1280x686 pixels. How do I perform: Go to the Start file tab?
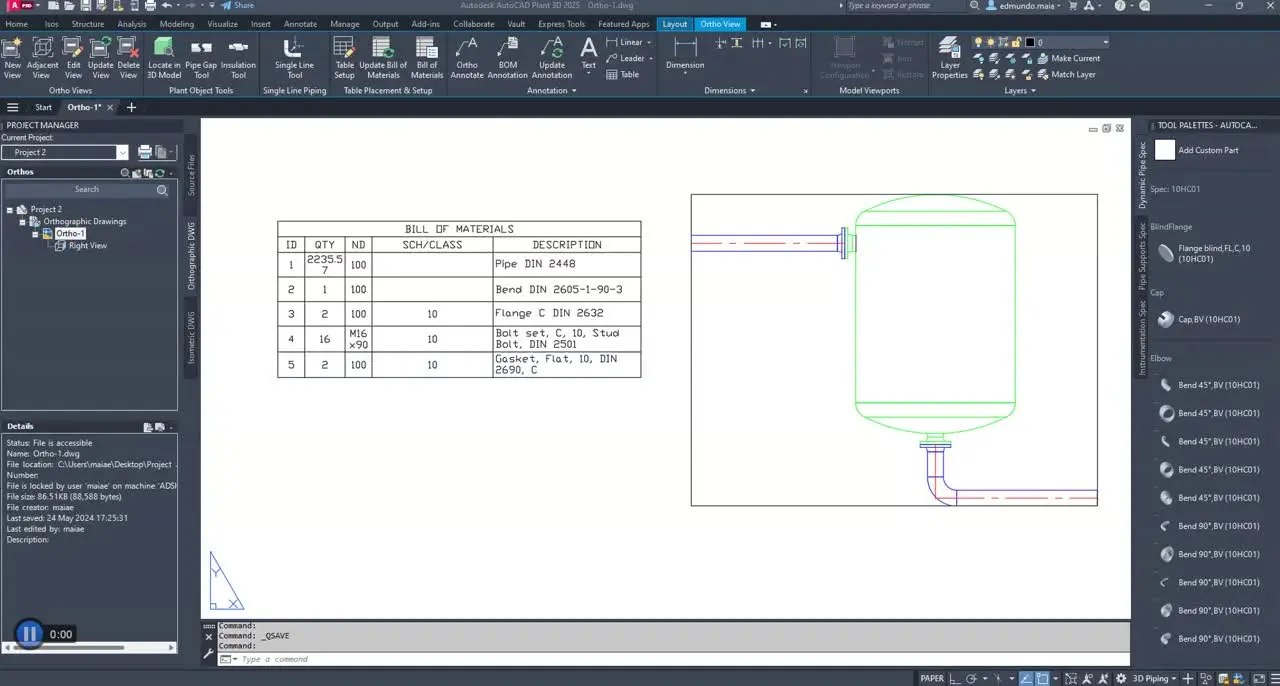pyautogui.click(x=43, y=107)
